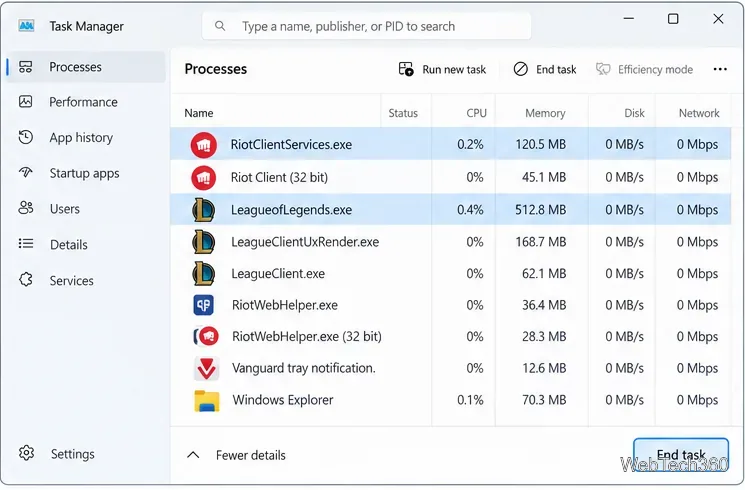Select LeagueofLegends.exe process name
745x490 pixels.
pos(291,210)
